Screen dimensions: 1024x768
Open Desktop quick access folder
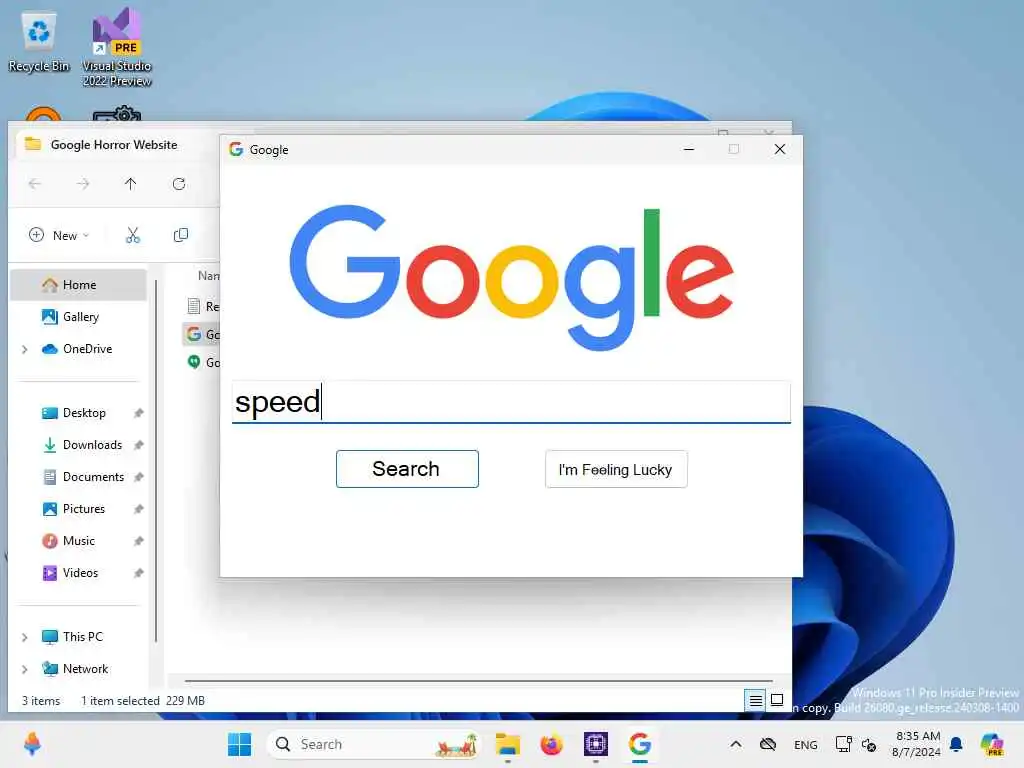tap(84, 413)
